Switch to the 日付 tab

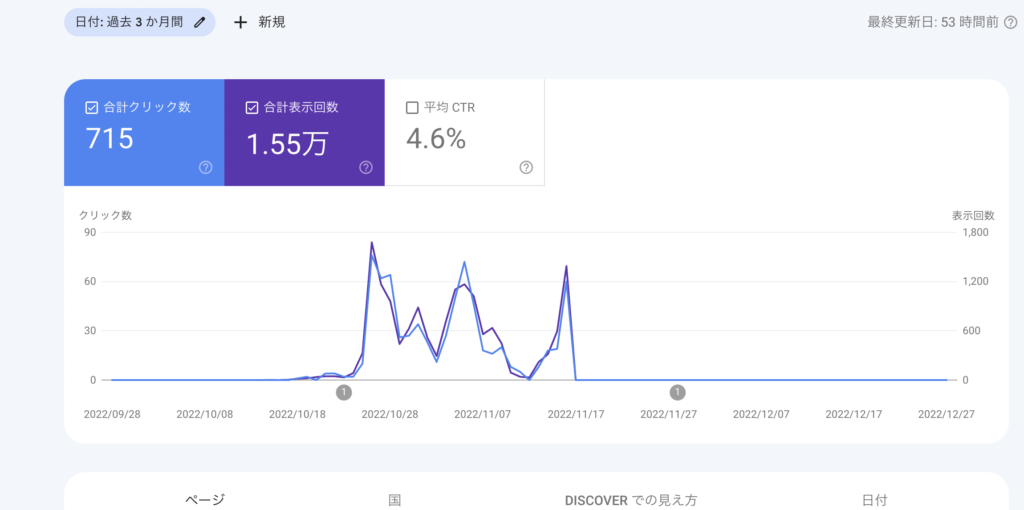874,500
